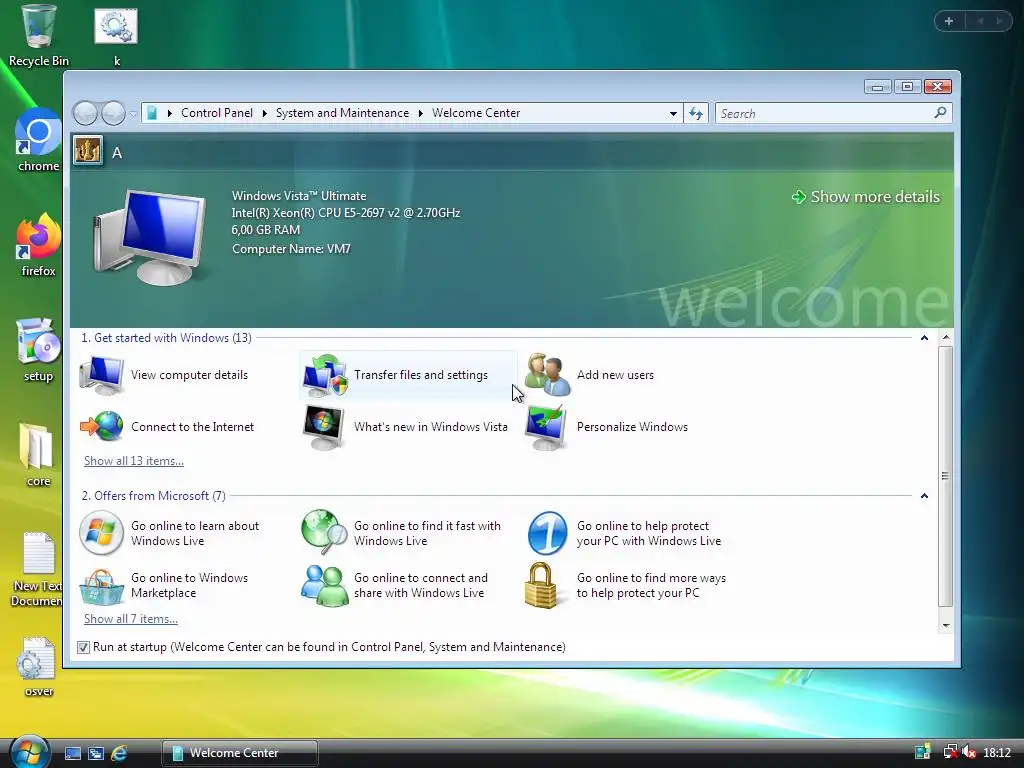Viewport: 1024px width, 768px height.
Task: Expand arrow after Control Panel breadcrumb
Action: tap(264, 114)
